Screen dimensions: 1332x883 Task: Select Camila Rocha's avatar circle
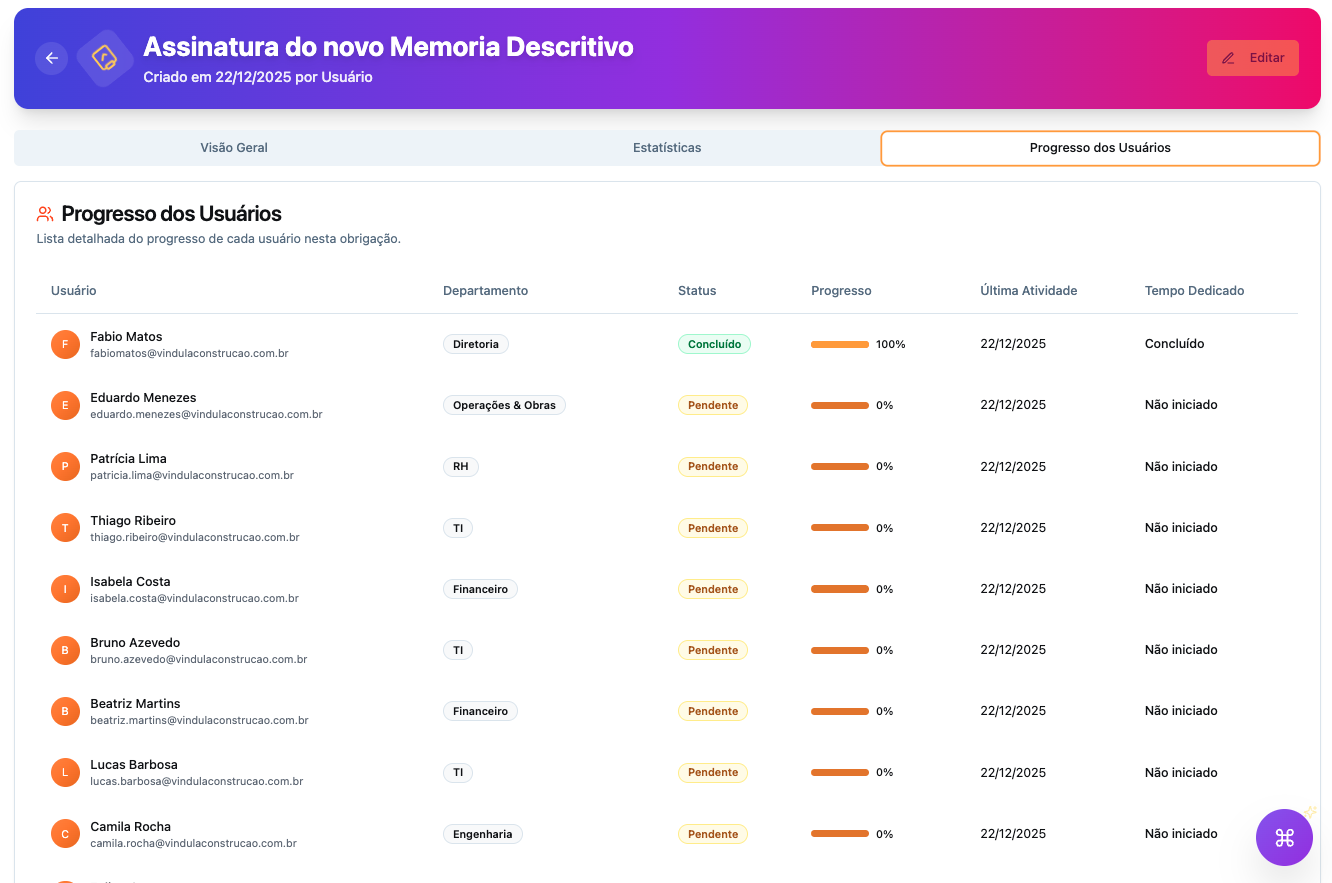[65, 833]
